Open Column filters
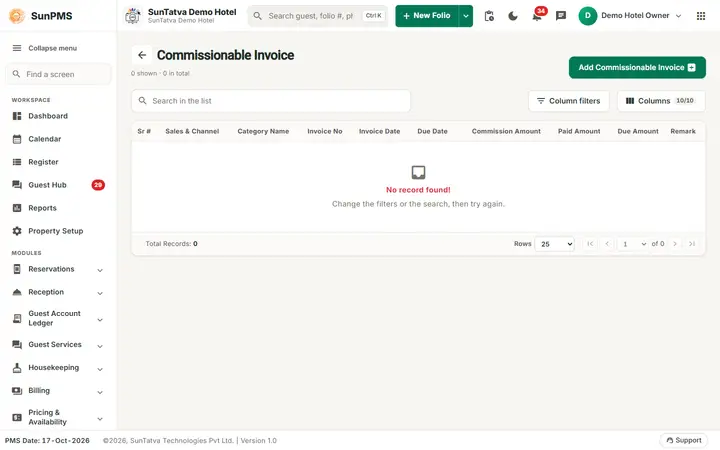 [x=568, y=101]
